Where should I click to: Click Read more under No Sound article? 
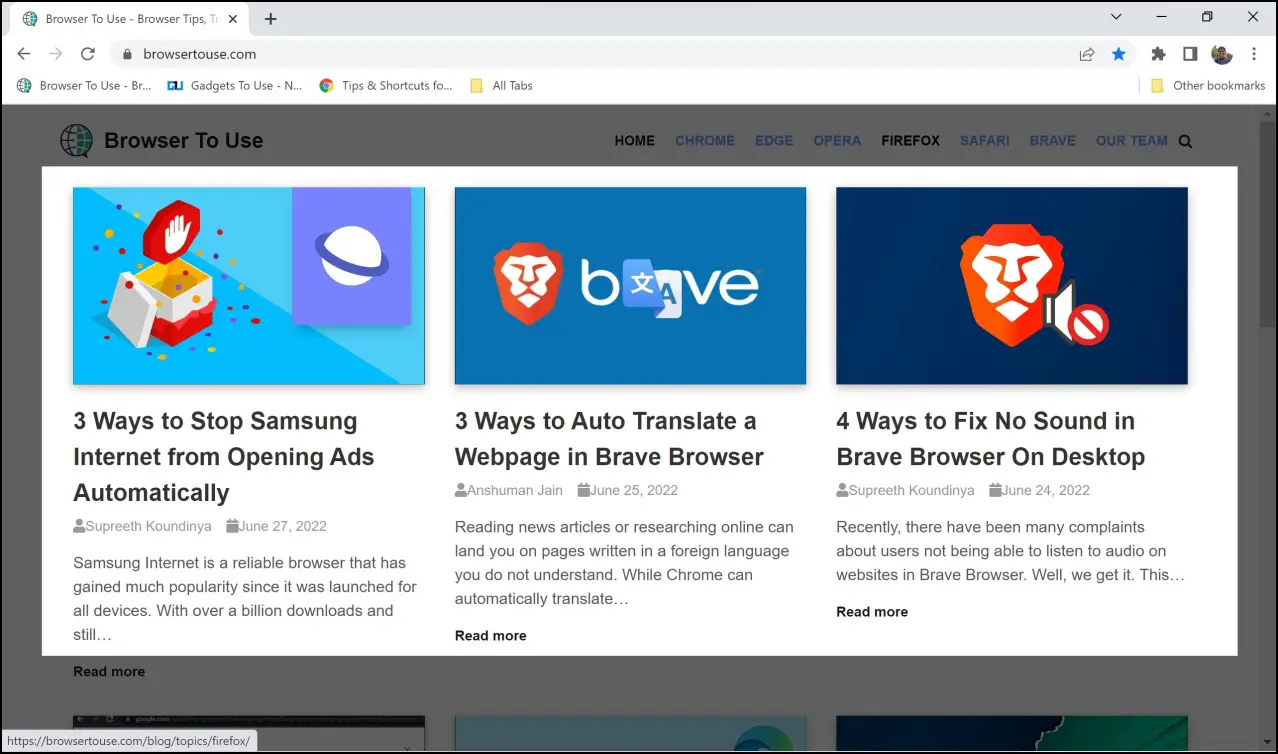pyautogui.click(x=872, y=612)
